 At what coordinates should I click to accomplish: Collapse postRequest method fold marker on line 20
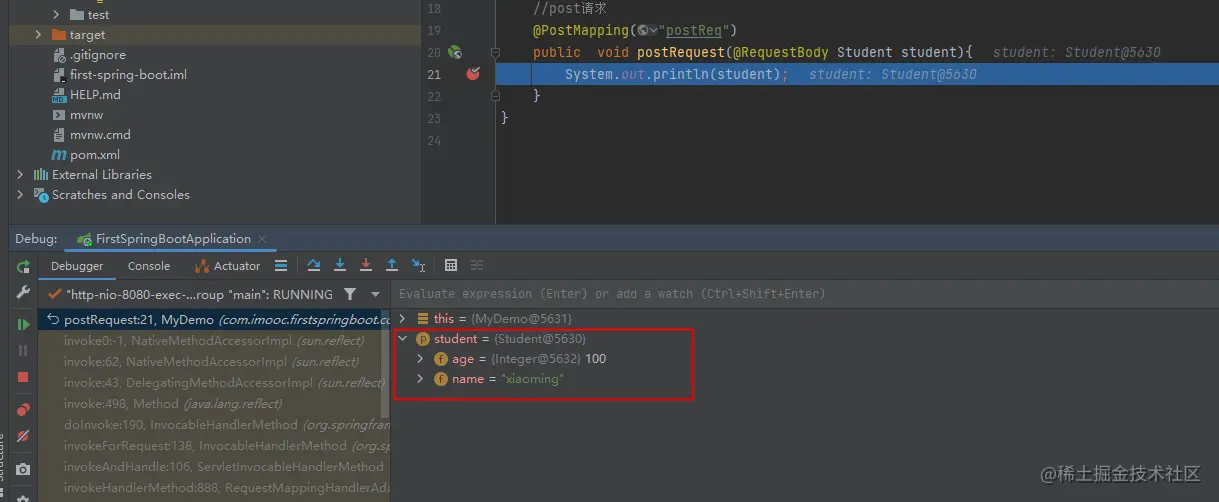(495, 52)
